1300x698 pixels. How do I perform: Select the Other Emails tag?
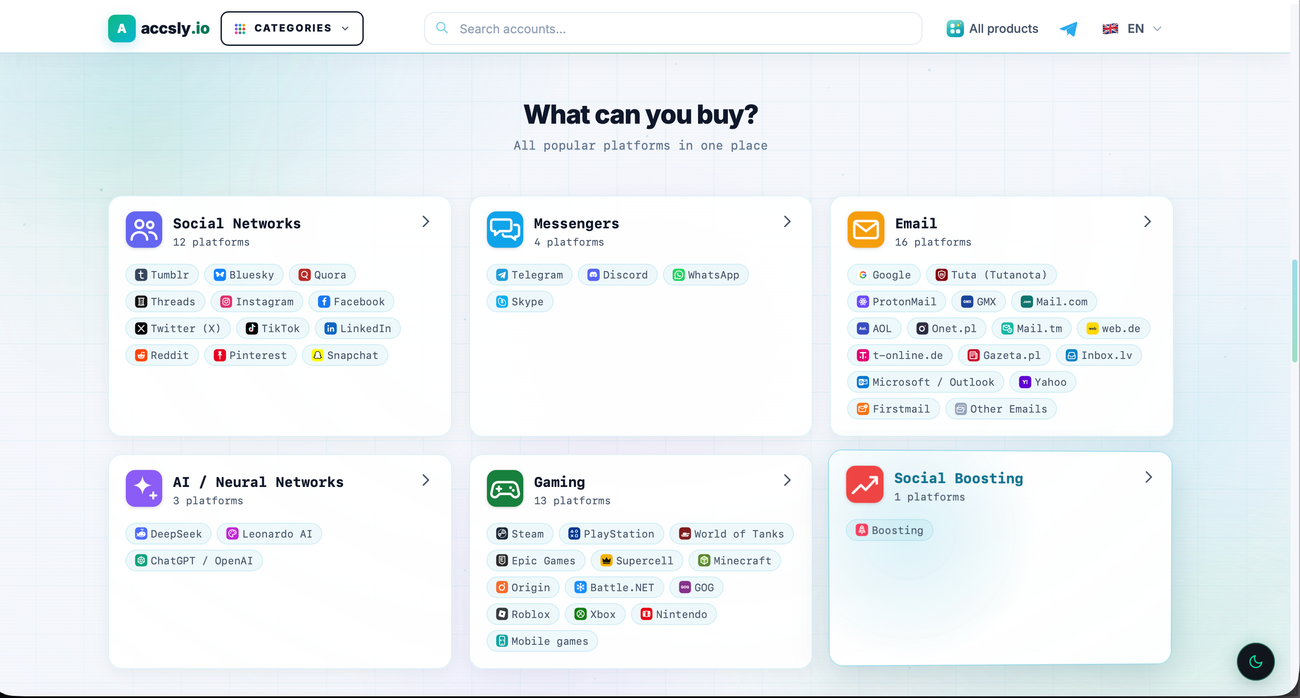click(x=1001, y=409)
